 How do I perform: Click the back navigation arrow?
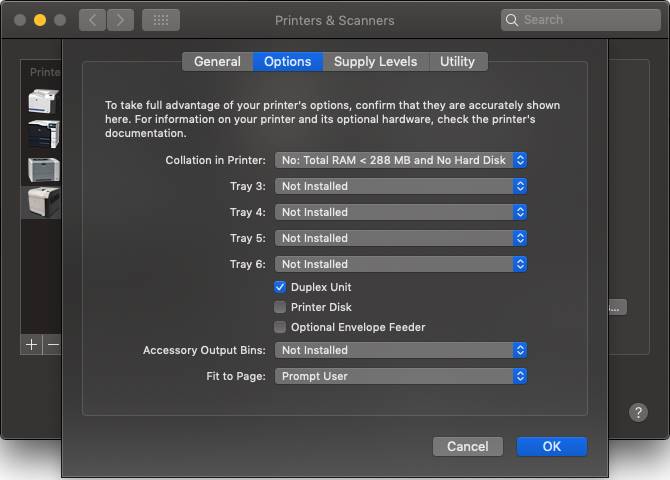pos(92,20)
